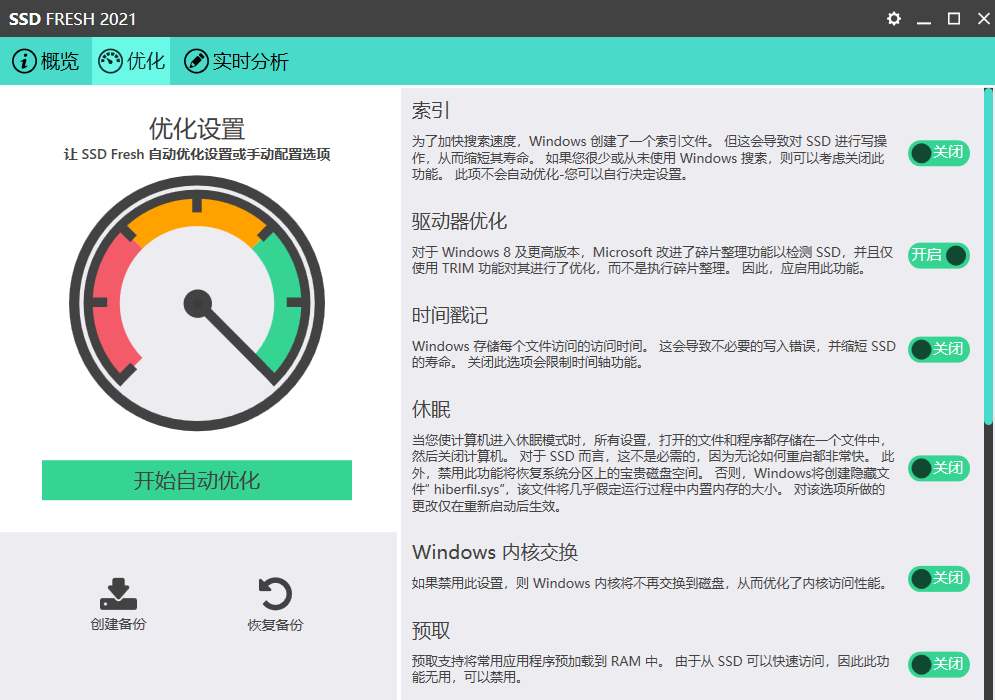Screen dimensions: 995x700
Task: Click the 驱动器优化 section heading
Action: click(459, 221)
